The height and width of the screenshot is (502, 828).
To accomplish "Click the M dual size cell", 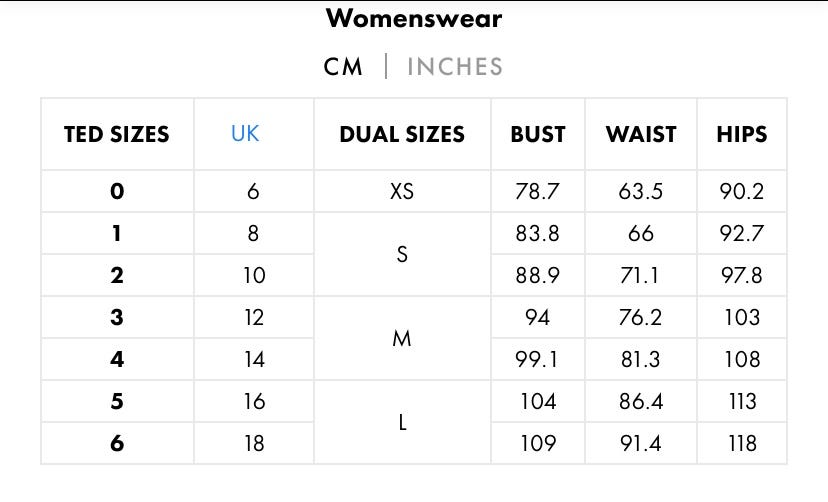I will point(402,339).
